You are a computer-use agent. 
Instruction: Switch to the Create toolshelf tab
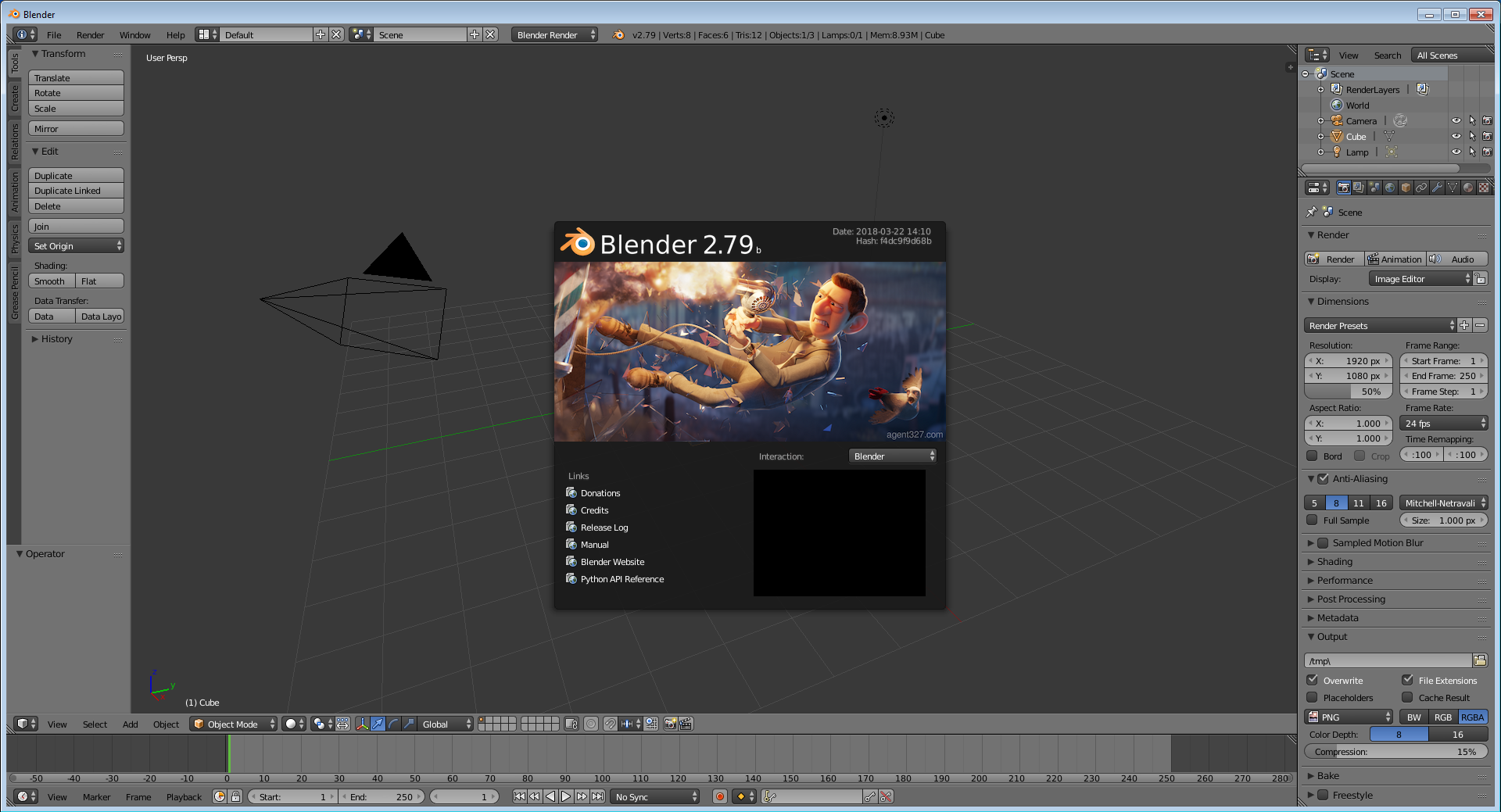[x=14, y=98]
